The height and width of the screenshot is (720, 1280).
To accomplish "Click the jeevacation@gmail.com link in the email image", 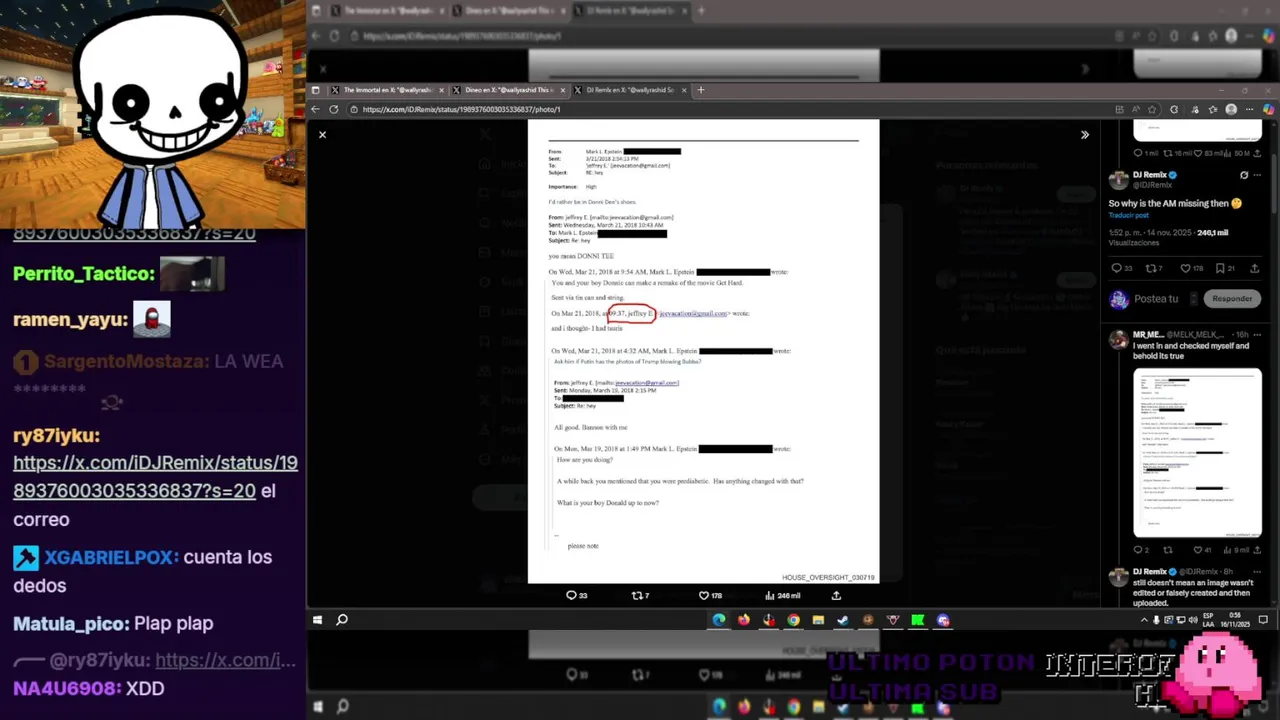I will pyautogui.click(x=693, y=313).
